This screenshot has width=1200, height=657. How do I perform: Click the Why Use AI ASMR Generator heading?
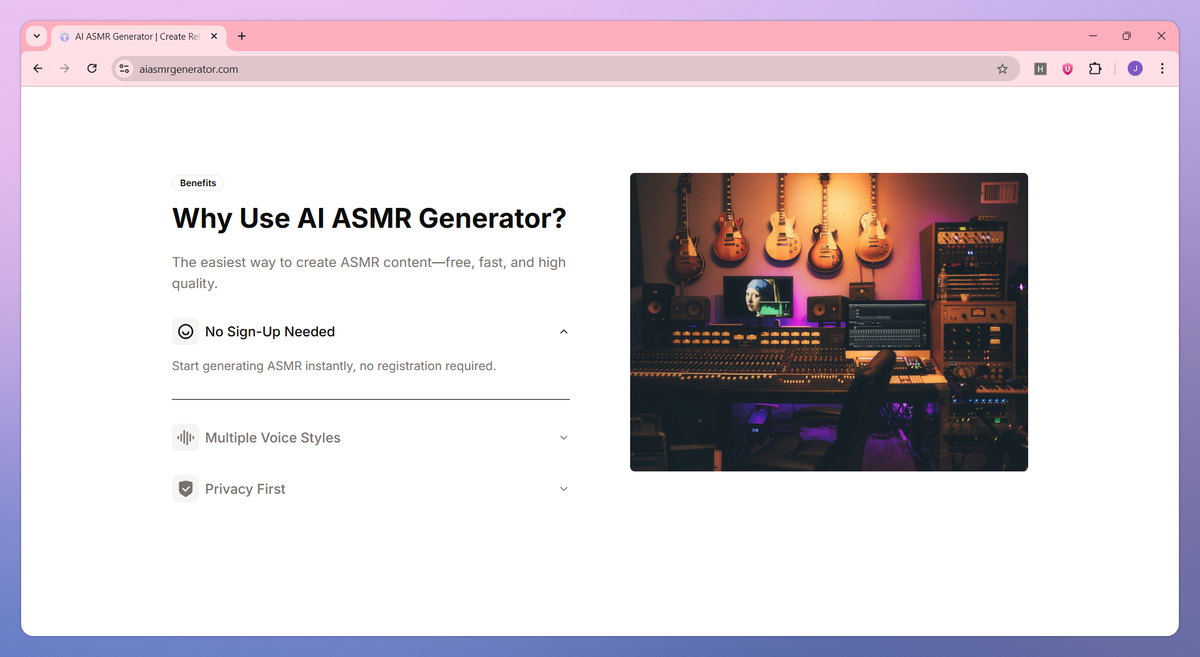[369, 218]
